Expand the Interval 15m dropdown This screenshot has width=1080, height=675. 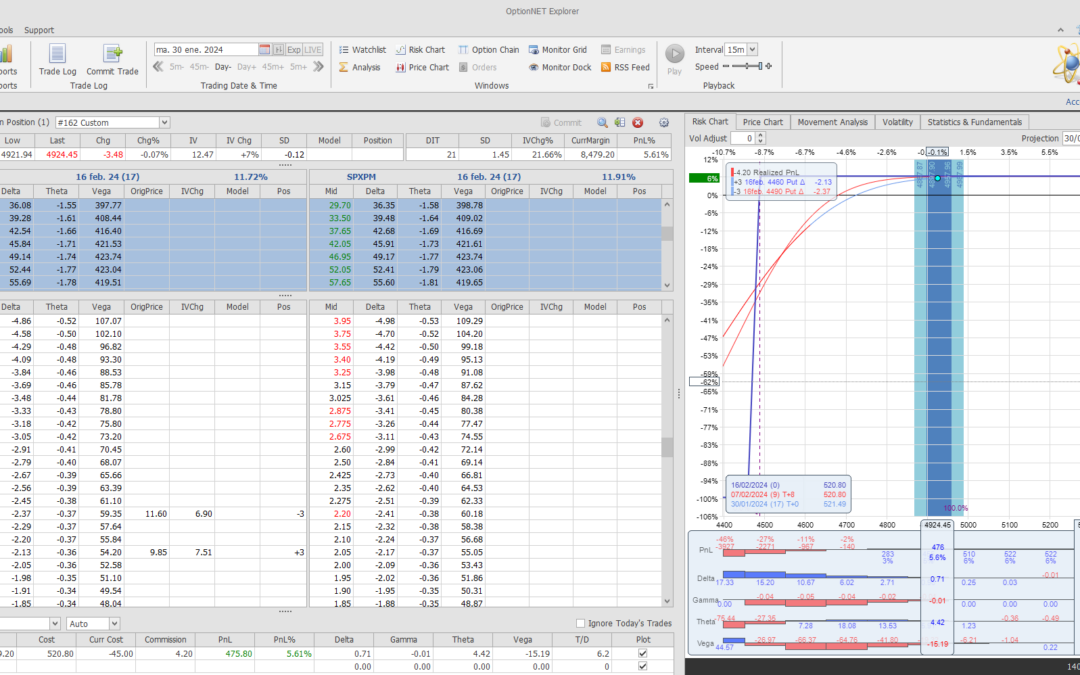point(751,49)
